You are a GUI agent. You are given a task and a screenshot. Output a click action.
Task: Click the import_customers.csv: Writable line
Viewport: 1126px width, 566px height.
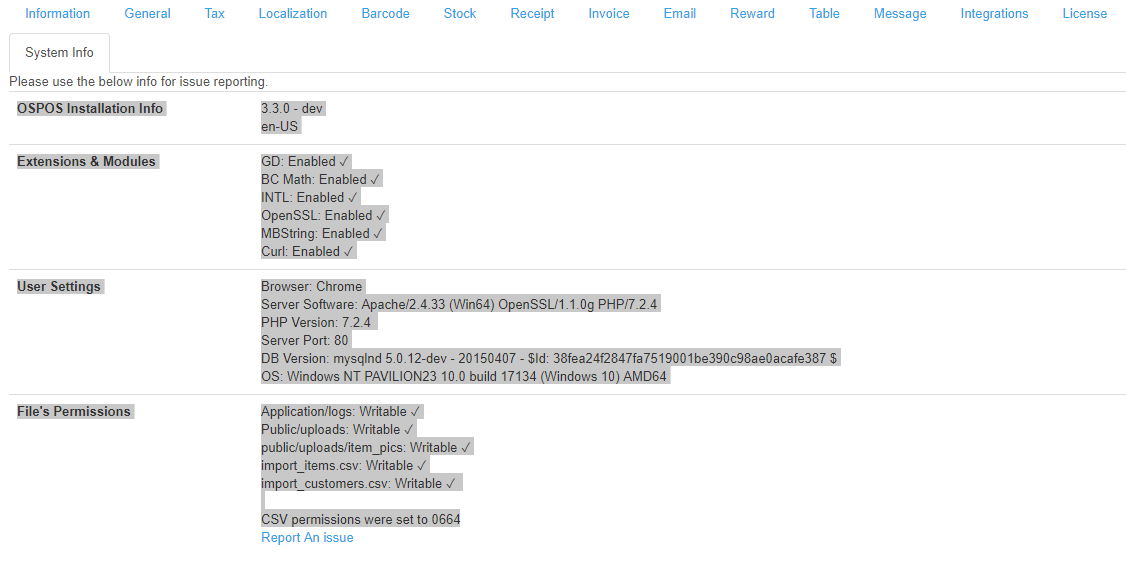tap(359, 483)
